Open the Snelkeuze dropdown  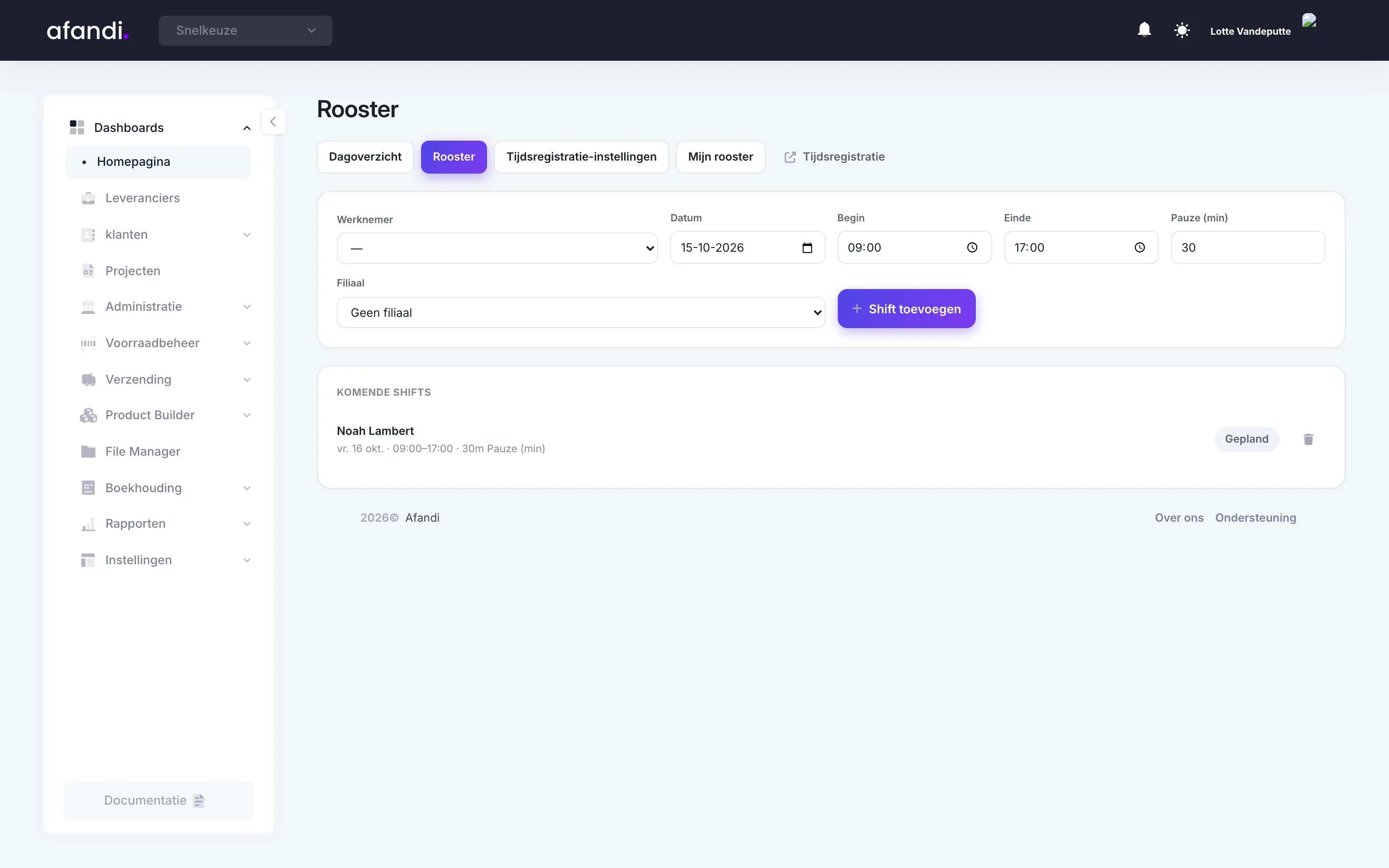(x=246, y=30)
